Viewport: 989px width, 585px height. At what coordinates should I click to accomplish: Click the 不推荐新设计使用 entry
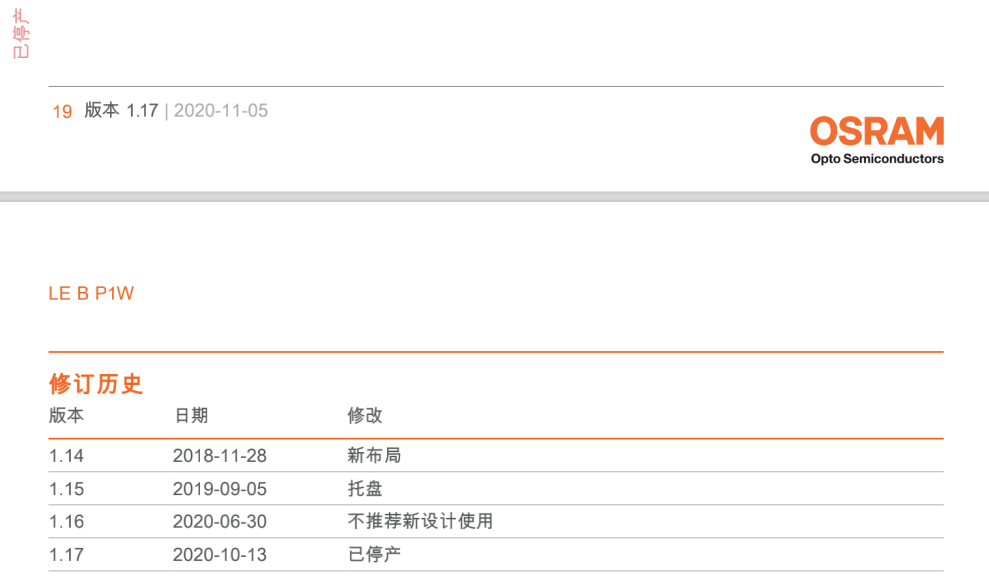point(420,521)
